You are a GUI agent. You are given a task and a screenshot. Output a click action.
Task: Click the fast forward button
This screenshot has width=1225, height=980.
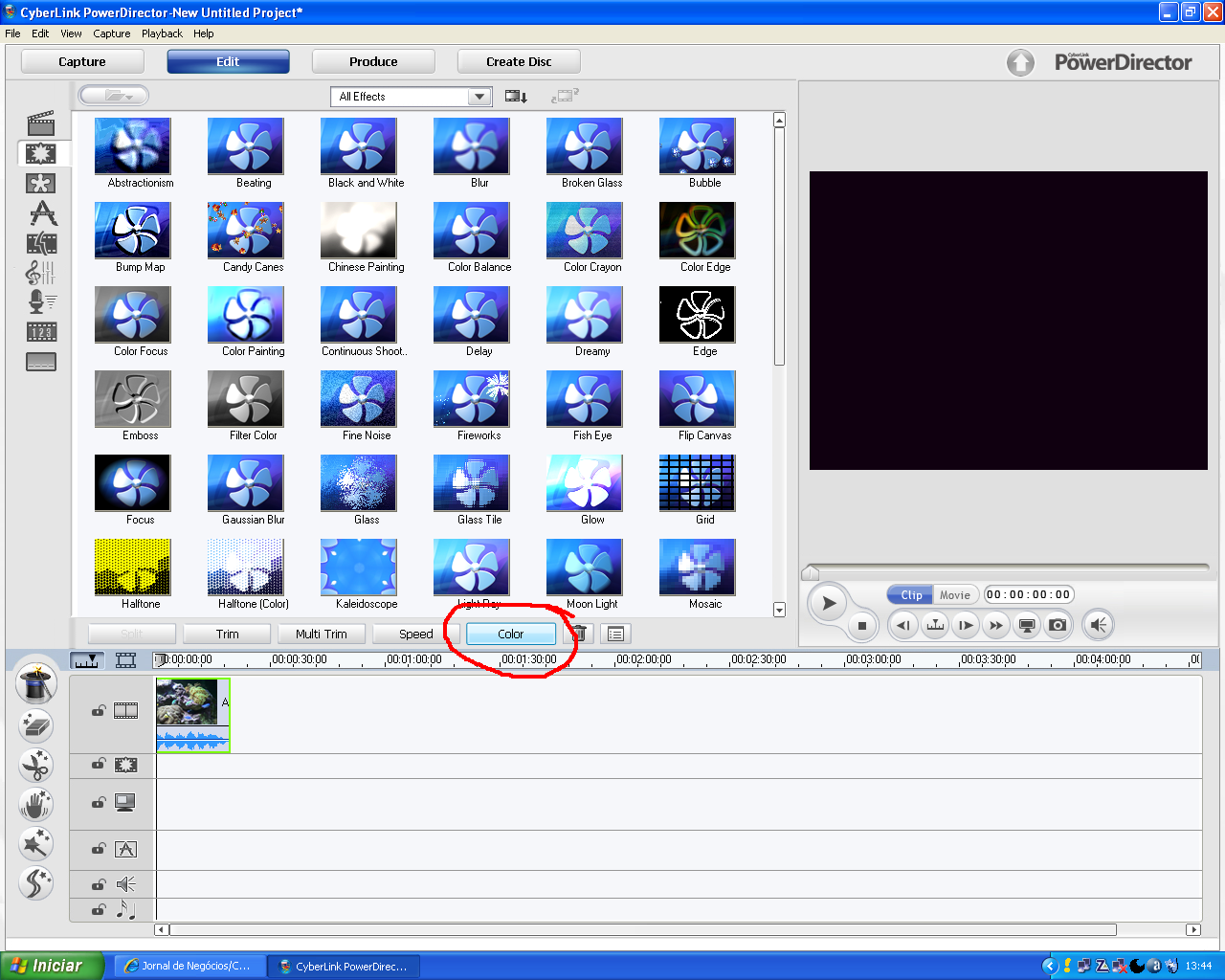point(996,625)
